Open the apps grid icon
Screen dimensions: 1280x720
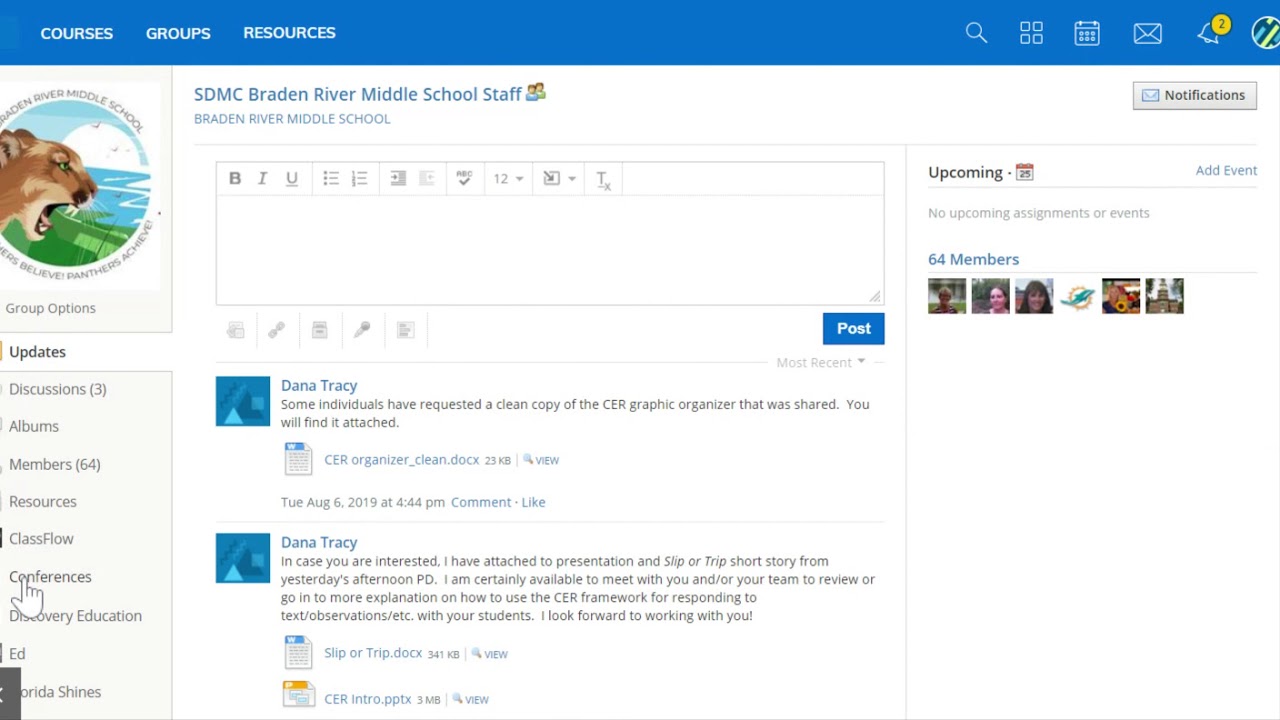(x=1031, y=33)
